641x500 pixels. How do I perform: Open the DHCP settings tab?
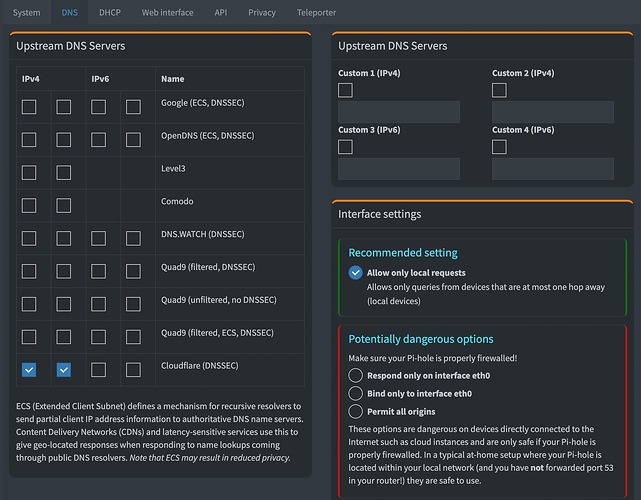click(x=109, y=13)
